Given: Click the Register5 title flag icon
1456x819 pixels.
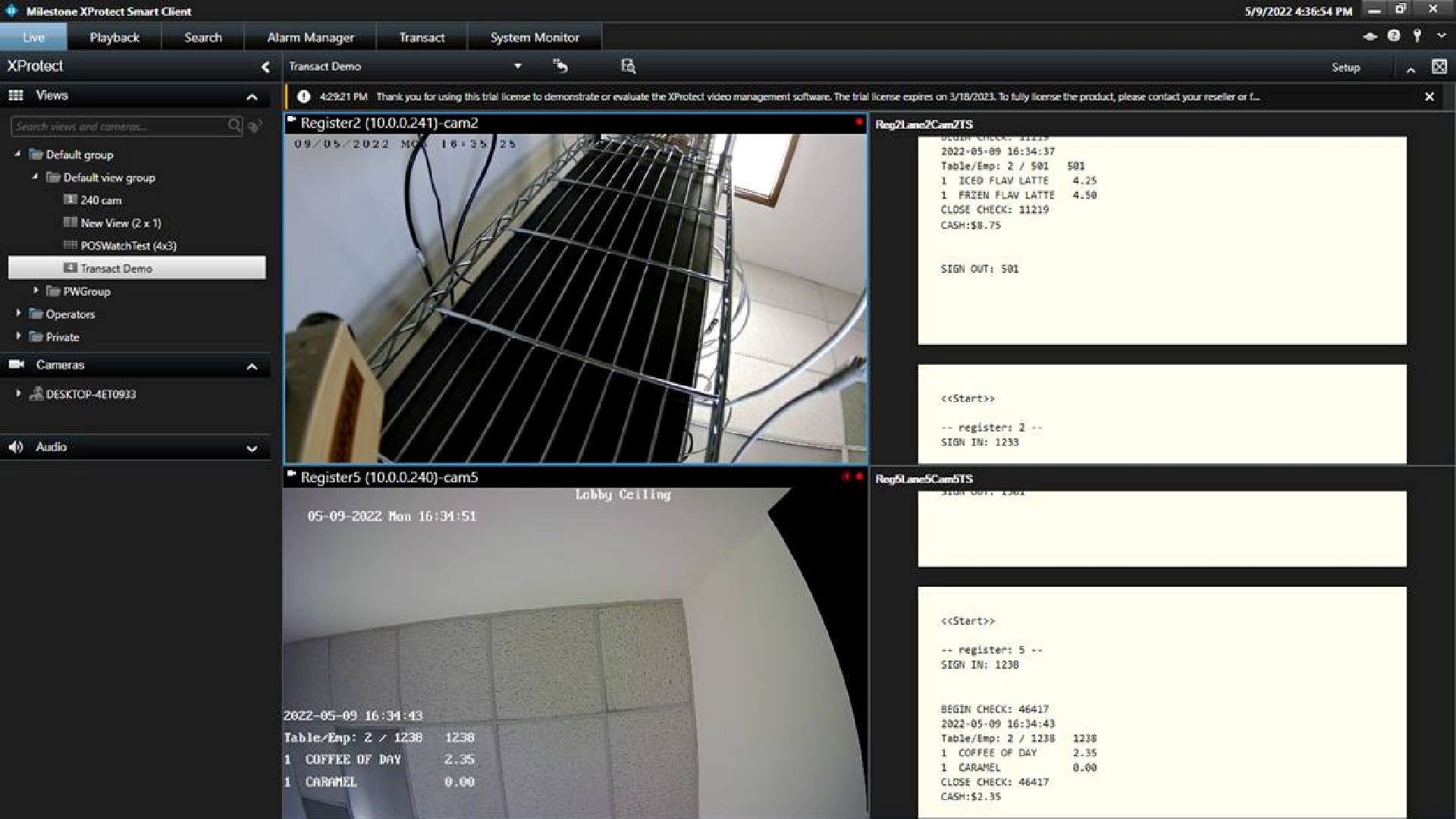Looking at the screenshot, I should 291,474.
